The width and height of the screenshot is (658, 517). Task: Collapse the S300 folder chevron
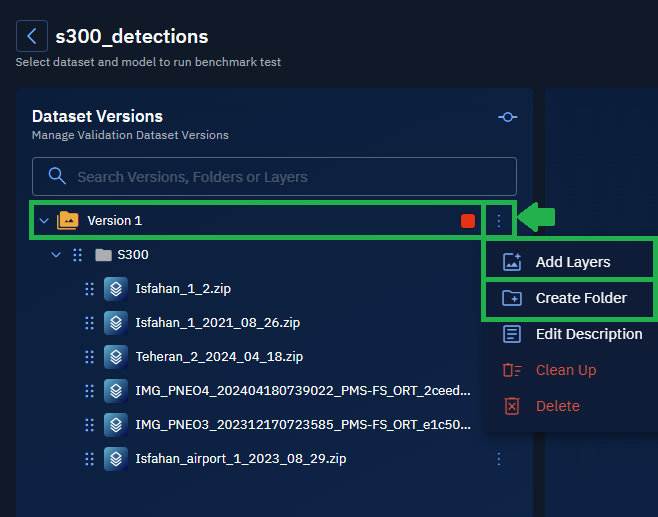point(56,255)
